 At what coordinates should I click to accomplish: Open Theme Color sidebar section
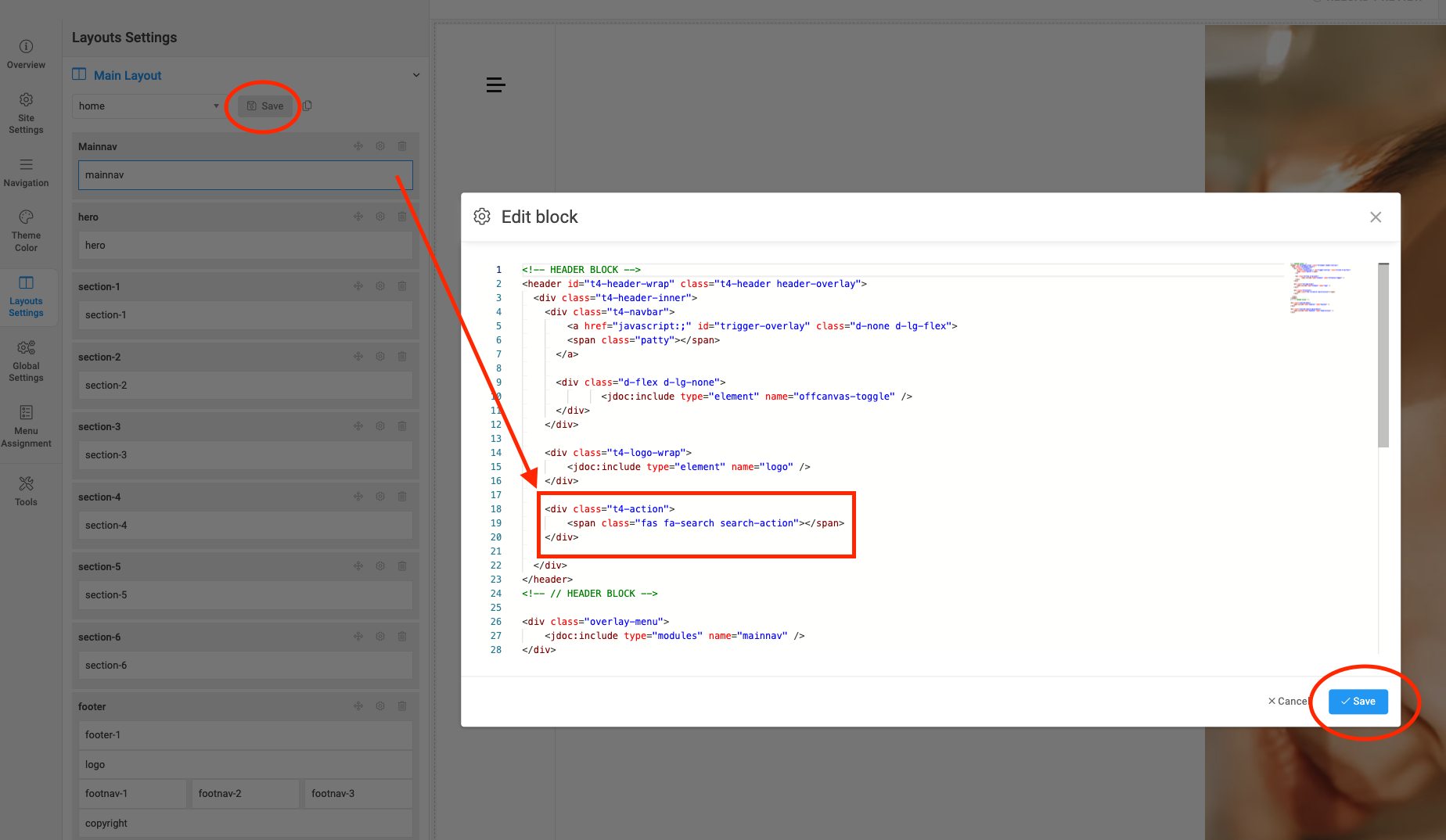[26, 230]
